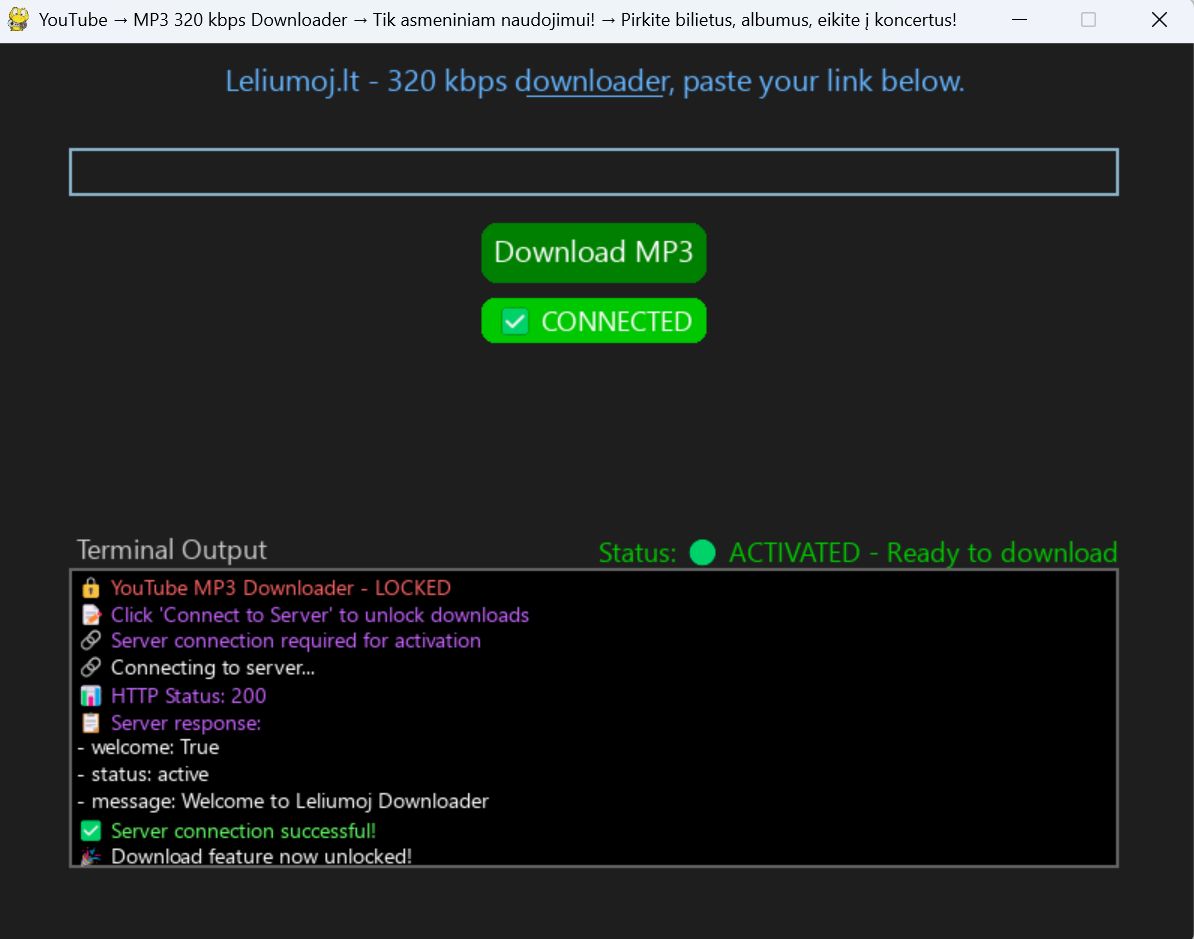
Task: Click 'Server connection required for activation' line
Action: [296, 640]
